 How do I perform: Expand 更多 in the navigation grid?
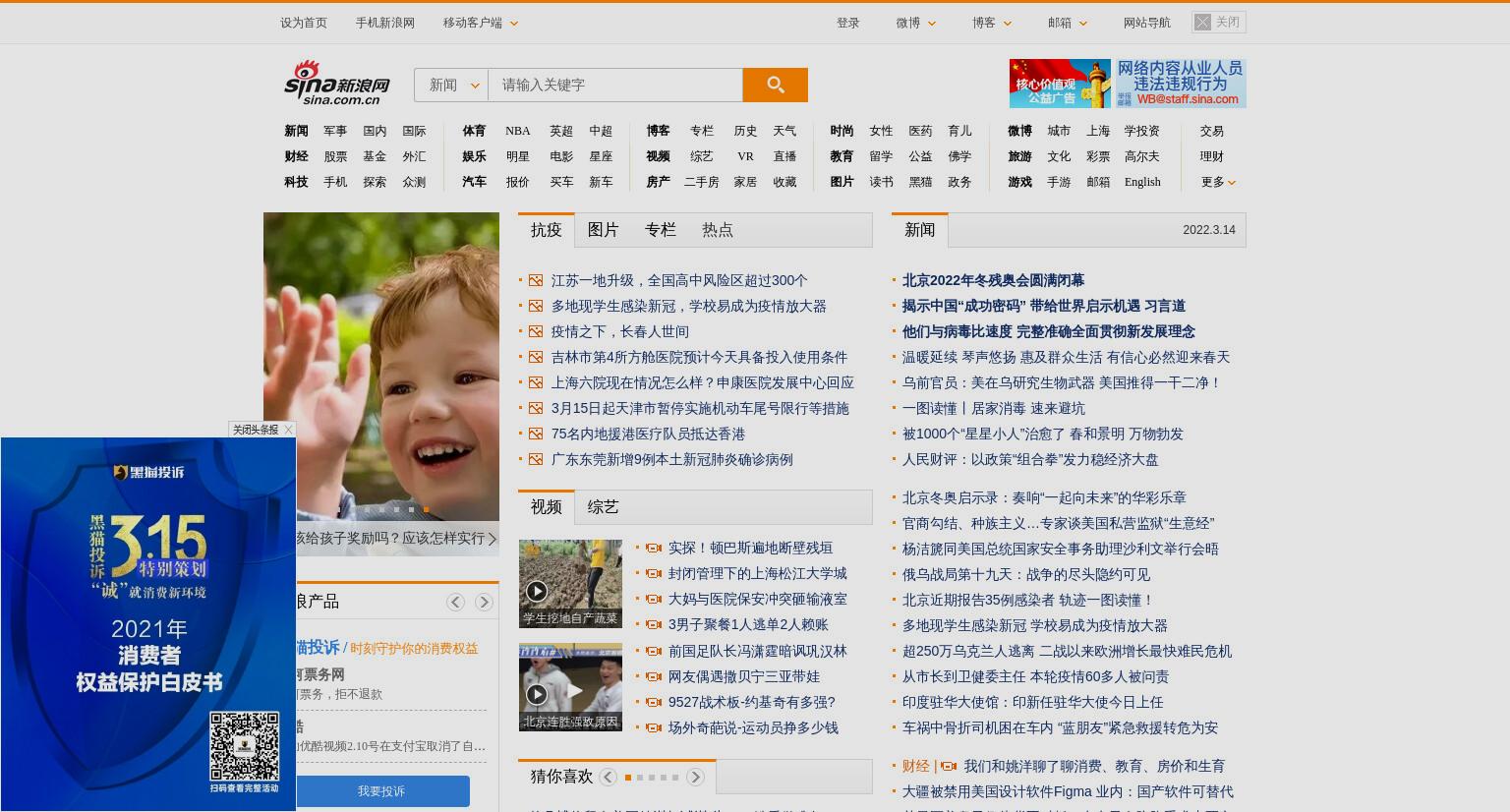[1218, 182]
